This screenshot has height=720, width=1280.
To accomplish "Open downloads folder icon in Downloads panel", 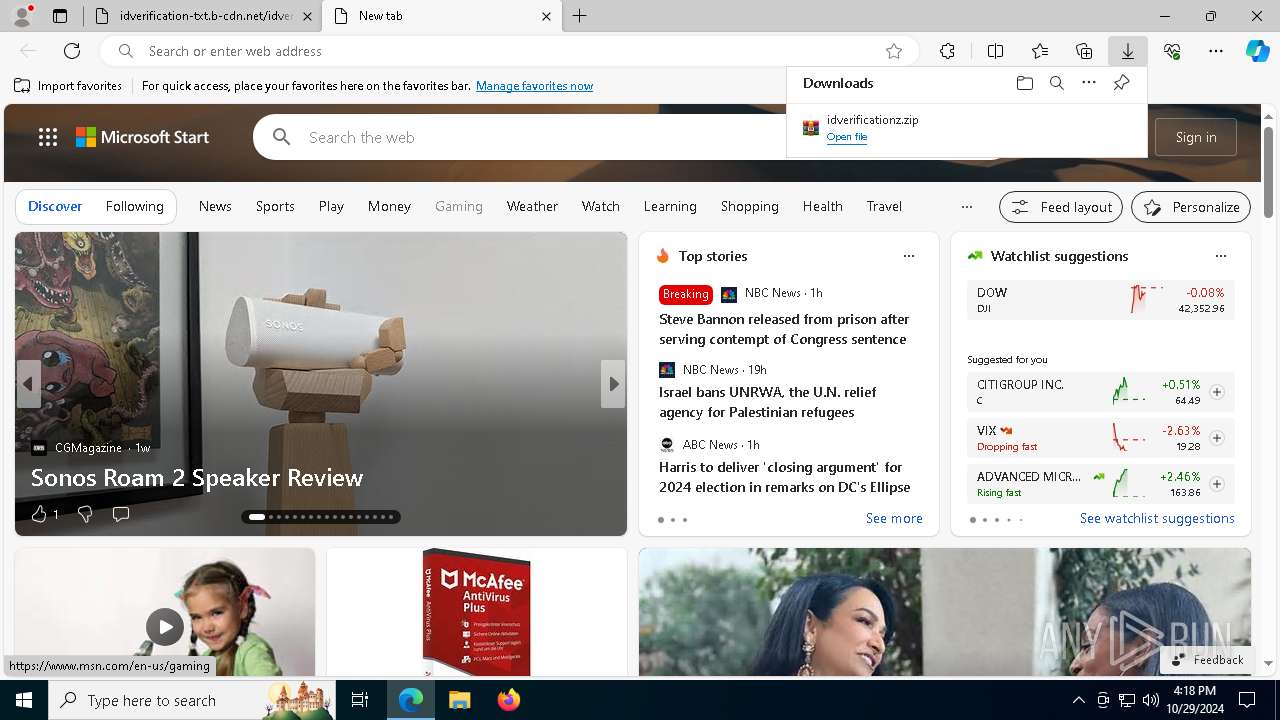I will click(1024, 83).
